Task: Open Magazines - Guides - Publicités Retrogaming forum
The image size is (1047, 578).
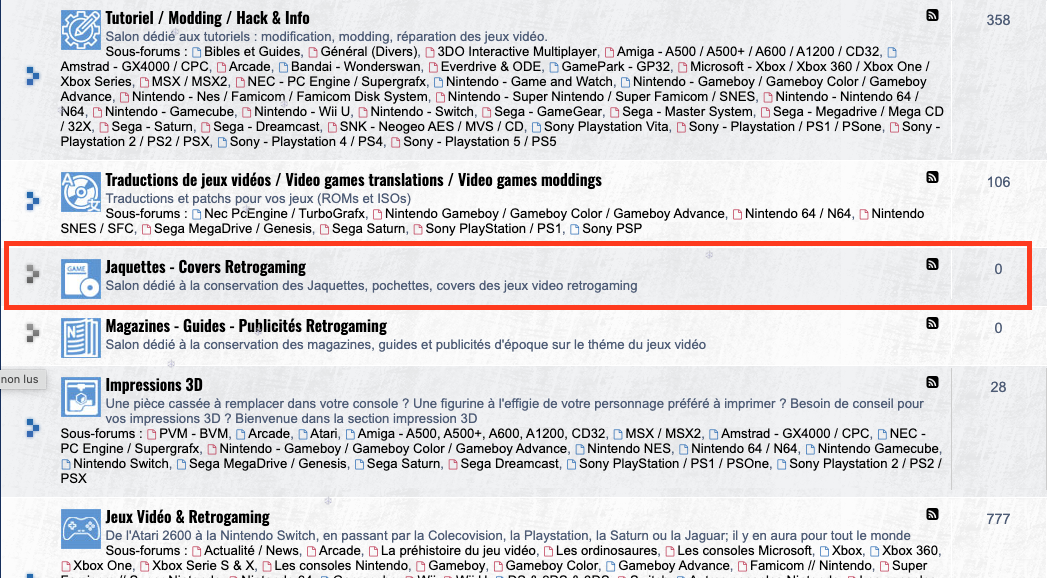Action: [x=246, y=326]
